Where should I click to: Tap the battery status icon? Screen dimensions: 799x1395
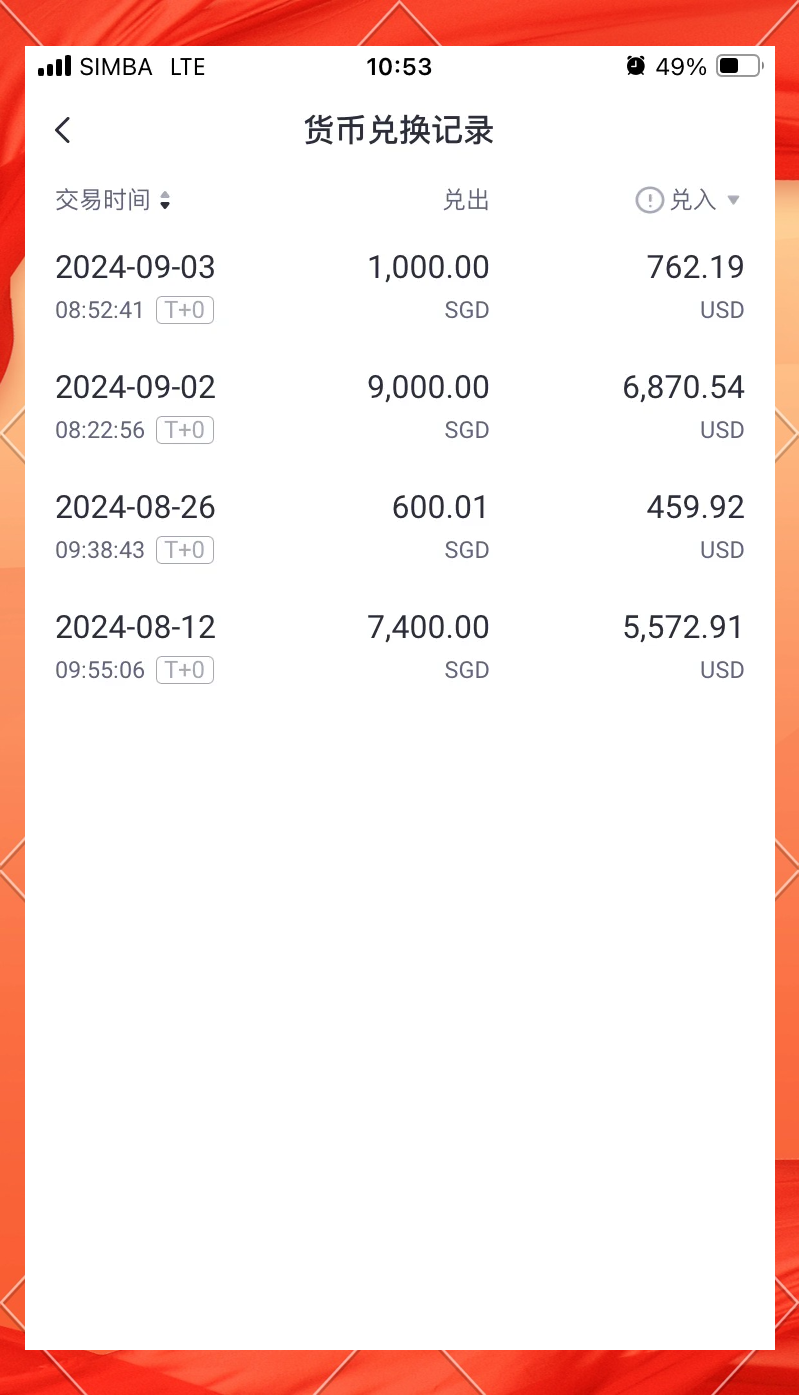point(739,67)
